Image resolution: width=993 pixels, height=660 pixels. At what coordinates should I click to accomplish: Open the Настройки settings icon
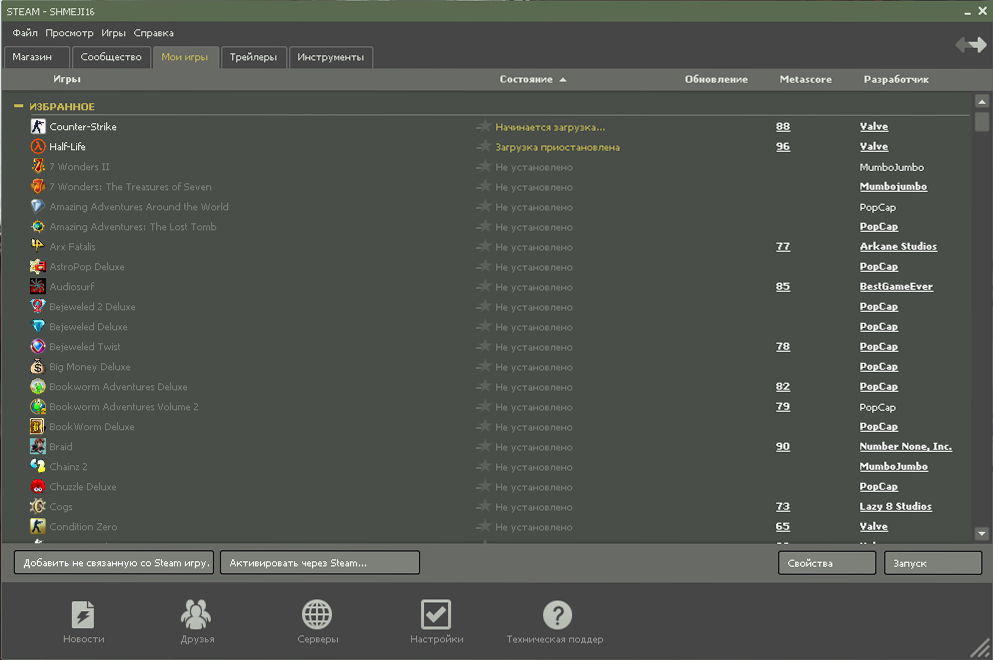coord(436,614)
